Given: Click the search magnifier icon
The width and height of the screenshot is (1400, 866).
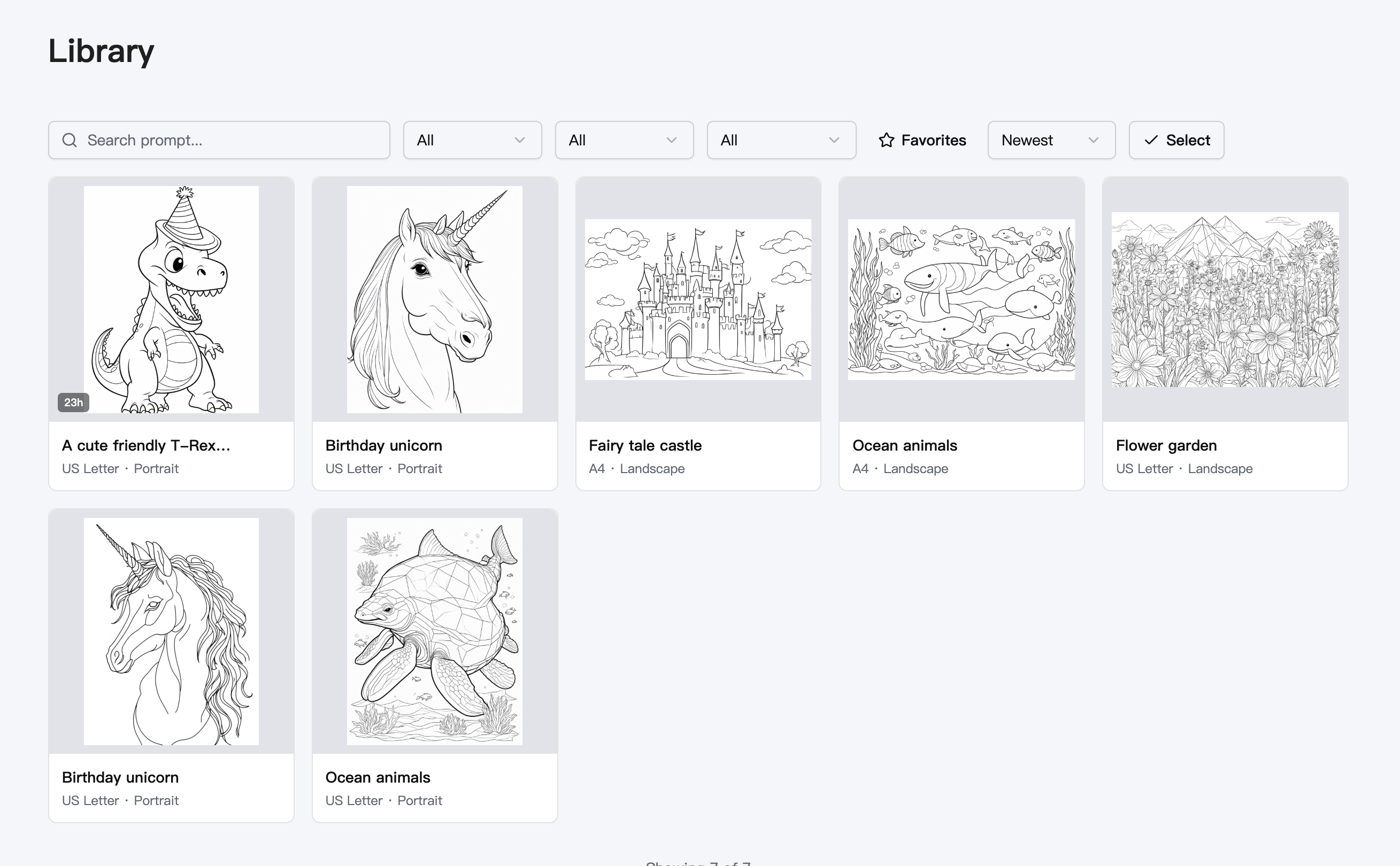Looking at the screenshot, I should click(x=70, y=140).
